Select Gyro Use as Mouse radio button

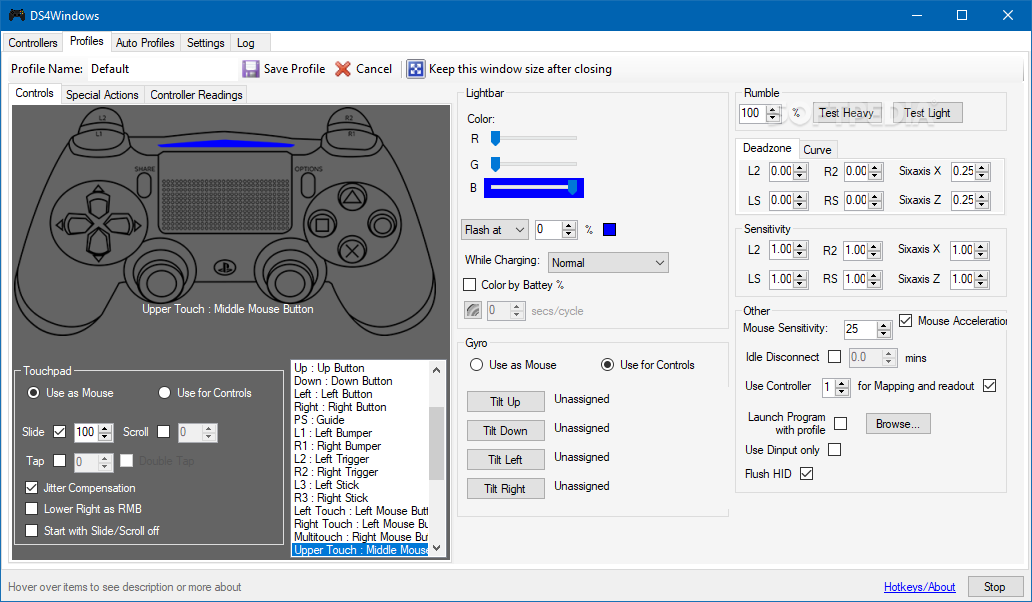tap(476, 364)
